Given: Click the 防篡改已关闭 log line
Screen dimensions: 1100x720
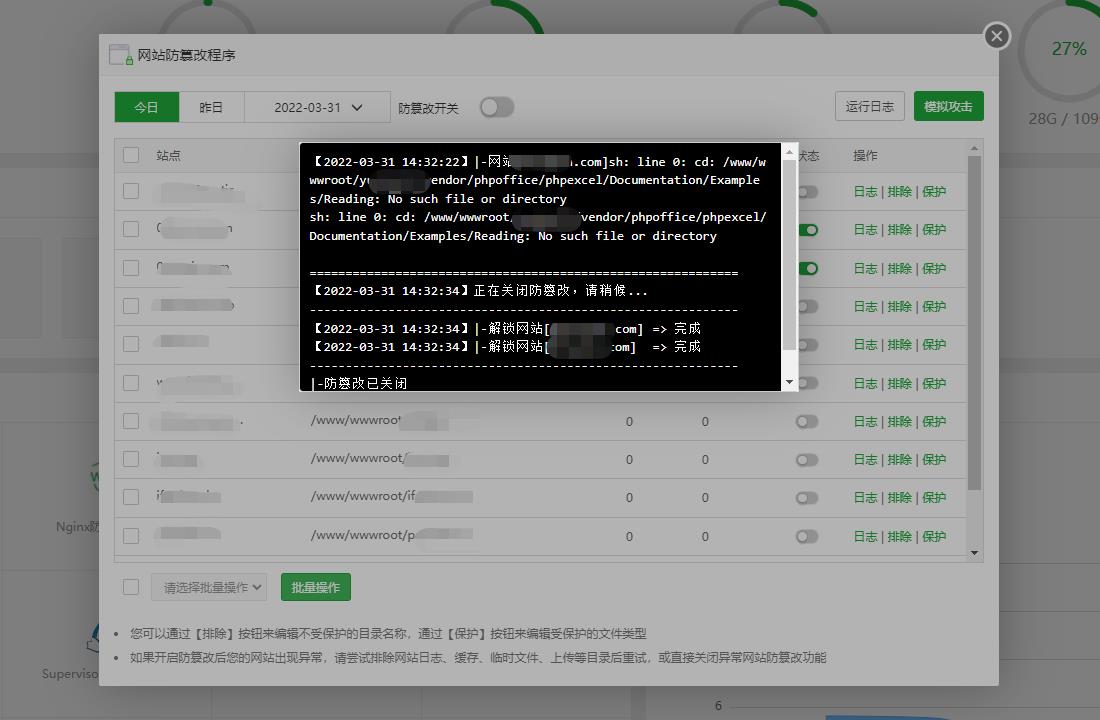Looking at the screenshot, I should pyautogui.click(x=358, y=383).
